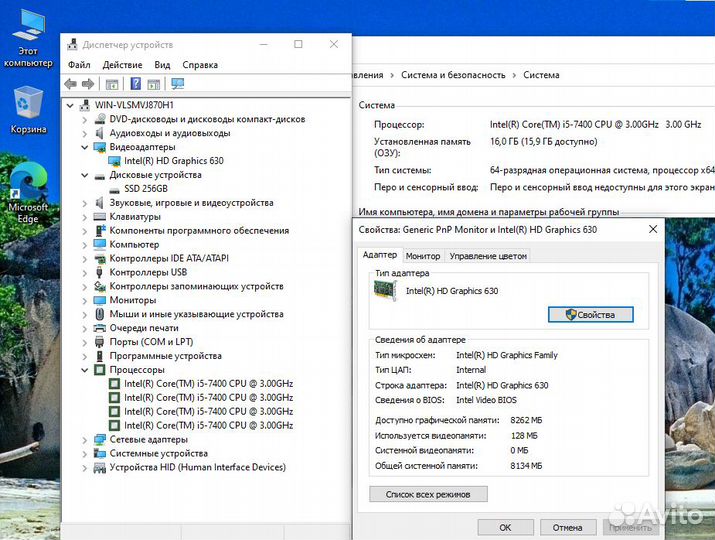The width and height of the screenshot is (715, 540).
Task: Click the Процессоры category icon
Action: [100, 370]
